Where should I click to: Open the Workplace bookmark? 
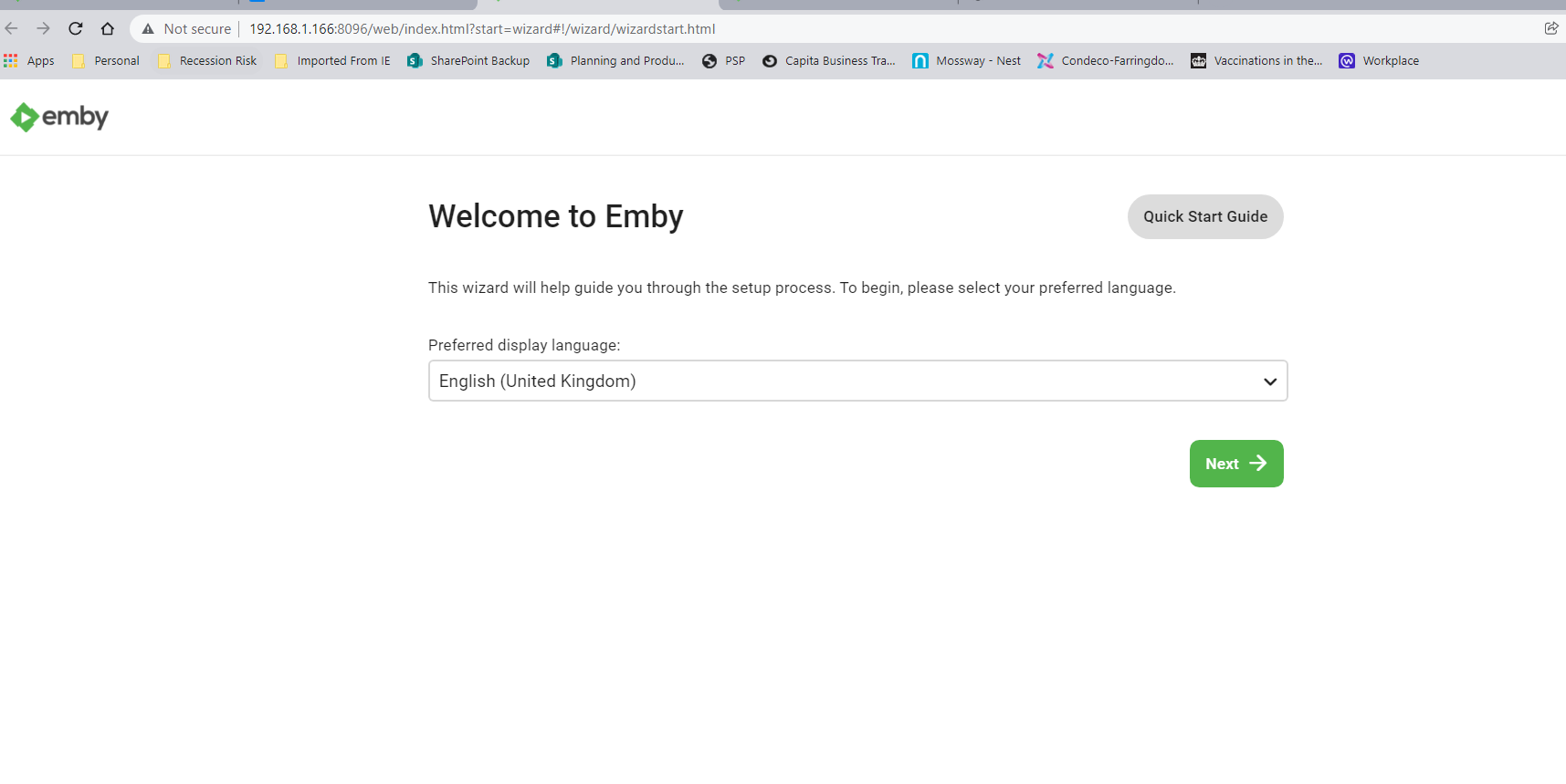(1379, 61)
